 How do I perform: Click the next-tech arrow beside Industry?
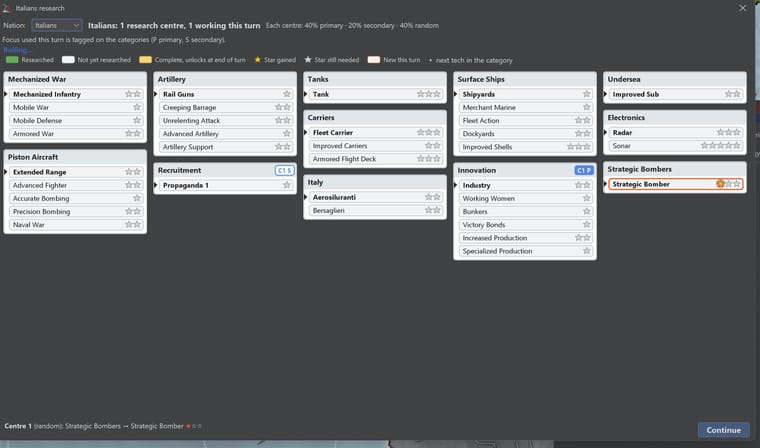coord(456,185)
